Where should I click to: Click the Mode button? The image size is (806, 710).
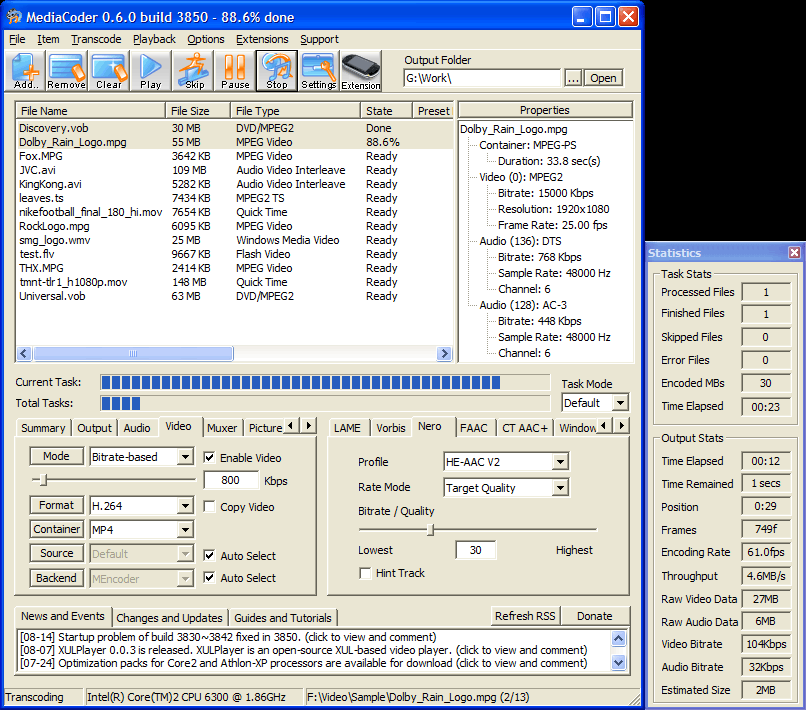[57, 456]
